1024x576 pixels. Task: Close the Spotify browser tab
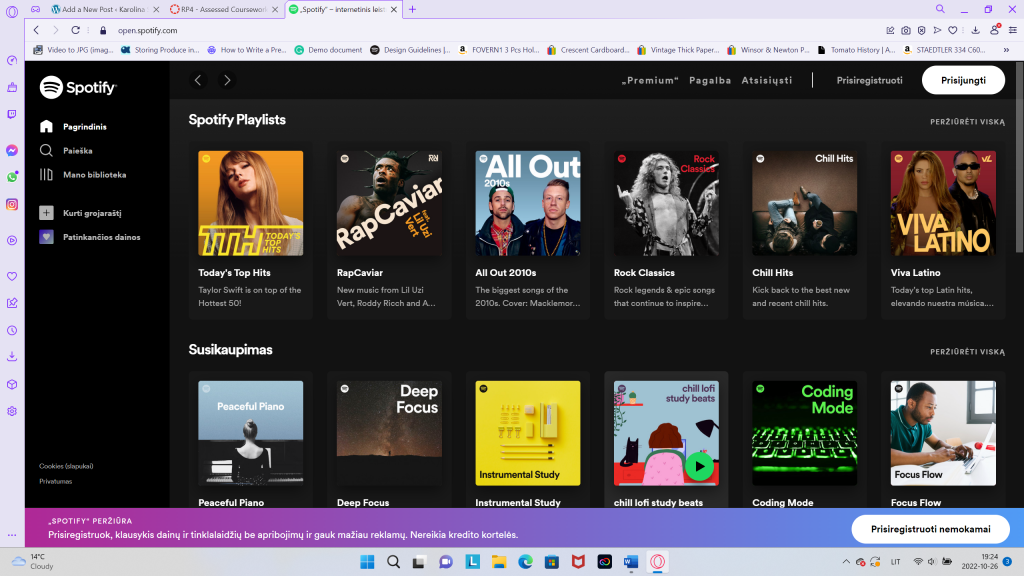click(x=394, y=9)
